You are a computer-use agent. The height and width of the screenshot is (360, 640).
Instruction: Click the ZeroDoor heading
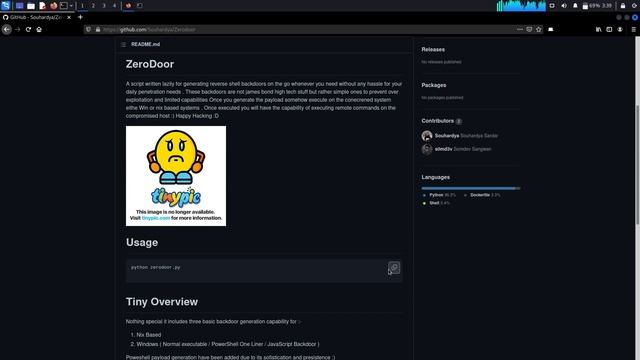[150, 64]
